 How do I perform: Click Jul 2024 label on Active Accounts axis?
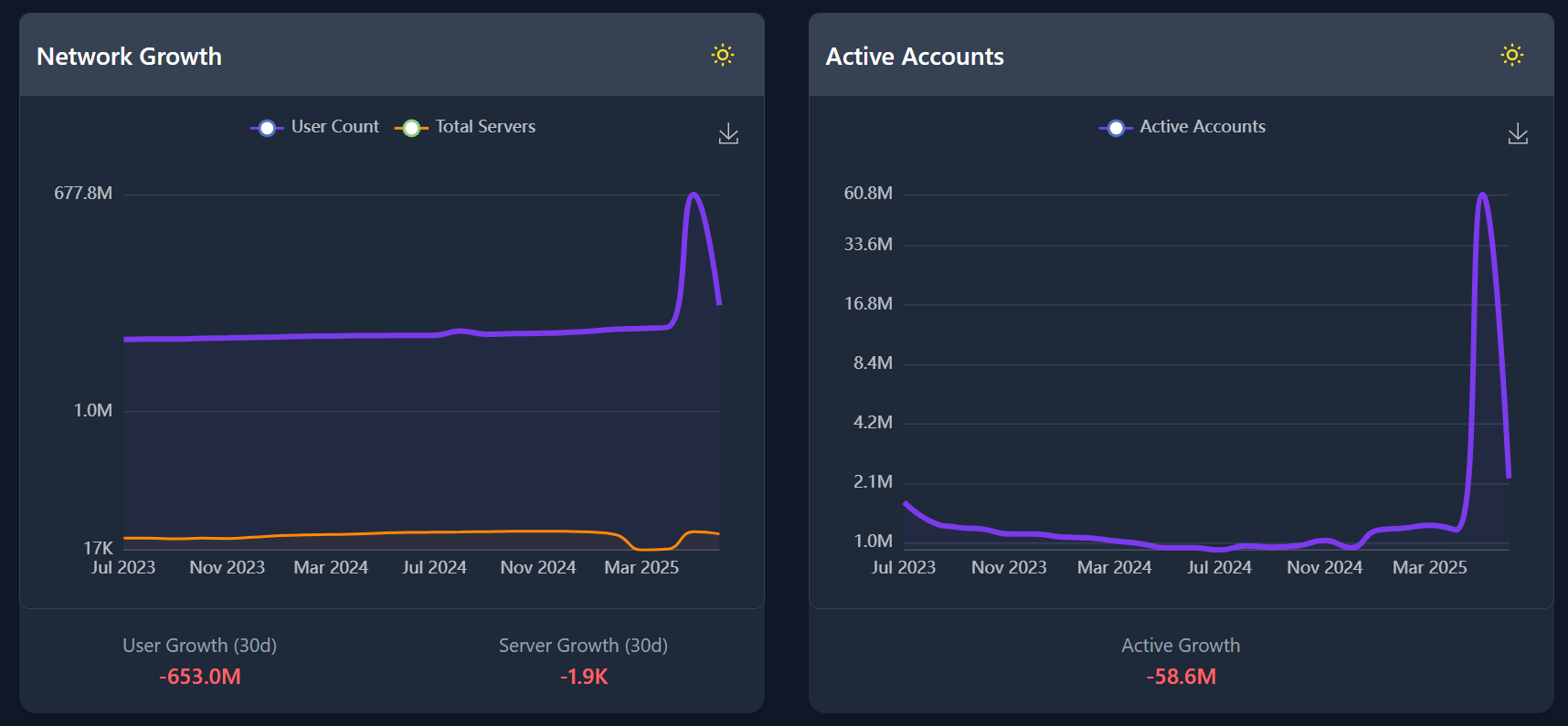(x=1219, y=567)
